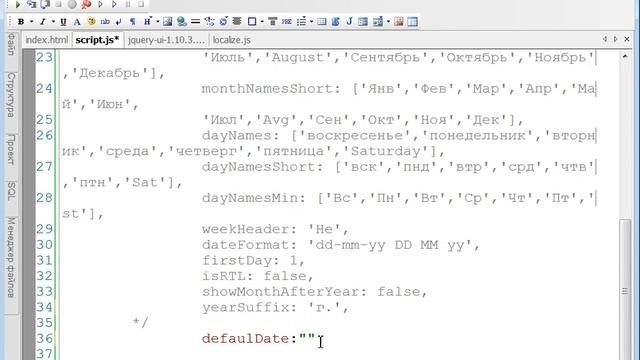The width and height of the screenshot is (640, 360).
Task: Insert image with the picture icon
Action: (x=167, y=22)
